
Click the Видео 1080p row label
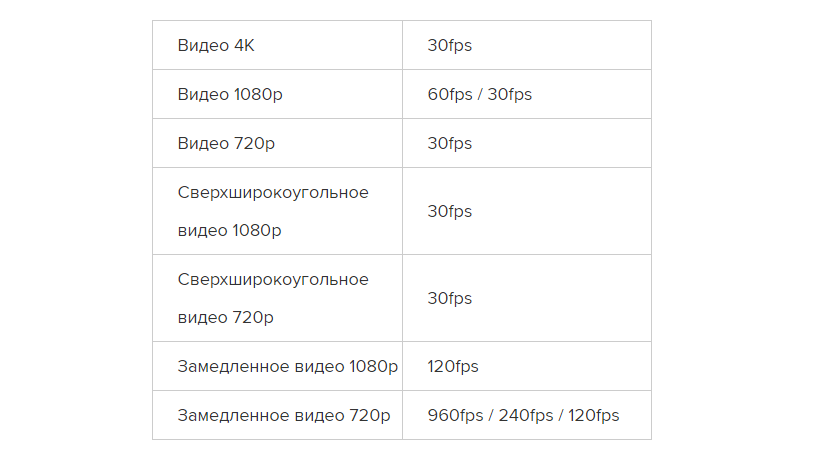(231, 94)
